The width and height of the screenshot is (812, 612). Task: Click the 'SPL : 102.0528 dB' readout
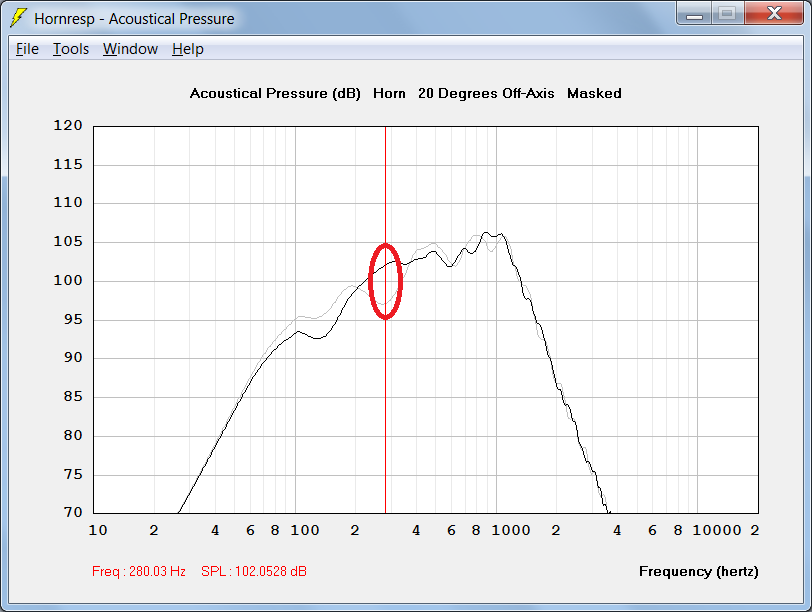point(254,571)
